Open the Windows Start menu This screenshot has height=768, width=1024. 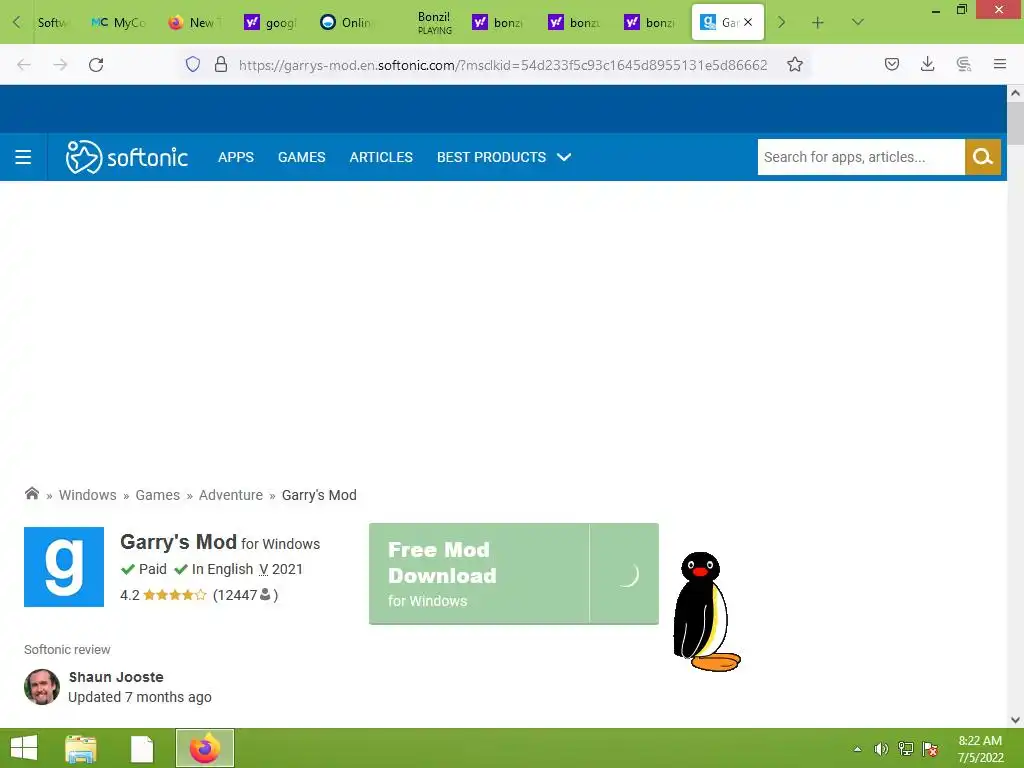[24, 748]
